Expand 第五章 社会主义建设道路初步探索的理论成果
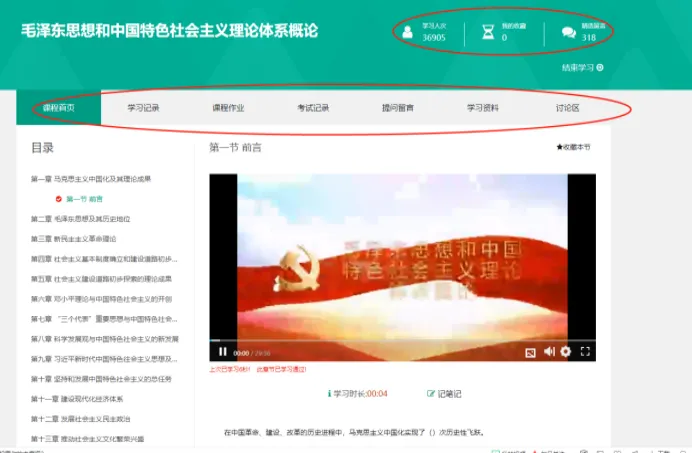The image size is (692, 454). pyautogui.click(x=101, y=279)
